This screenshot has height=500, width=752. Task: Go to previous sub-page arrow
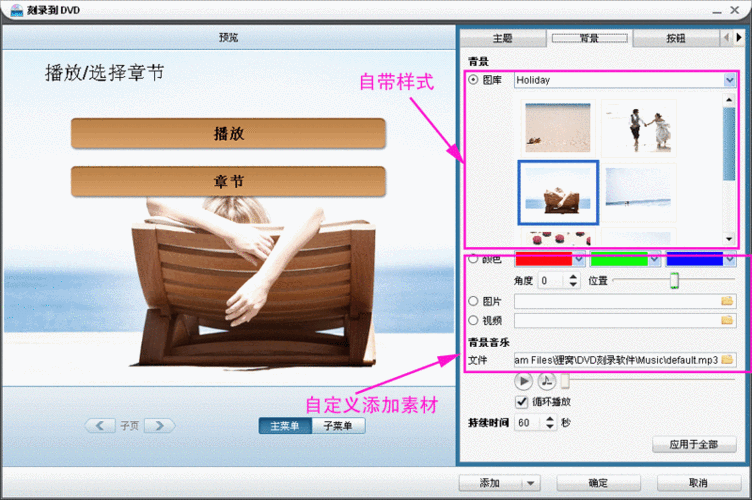(100, 426)
